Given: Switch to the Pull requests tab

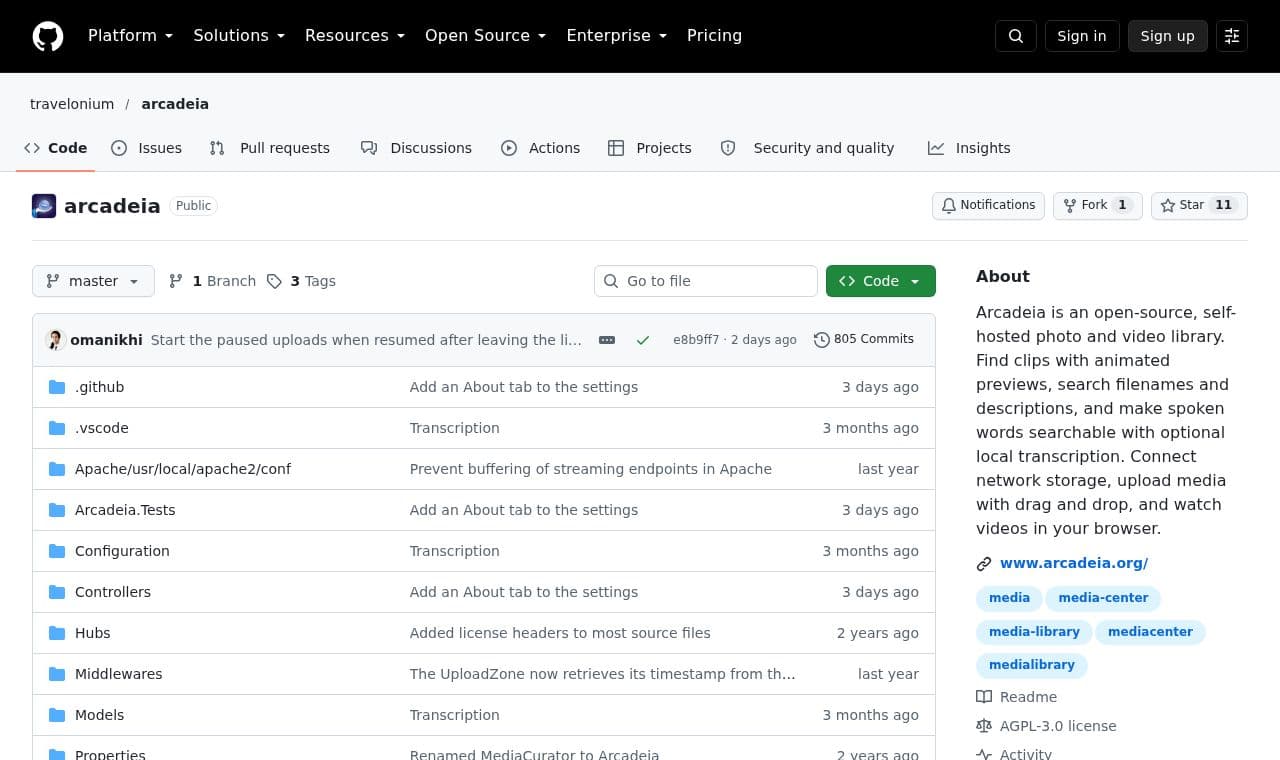Looking at the screenshot, I should (270, 148).
